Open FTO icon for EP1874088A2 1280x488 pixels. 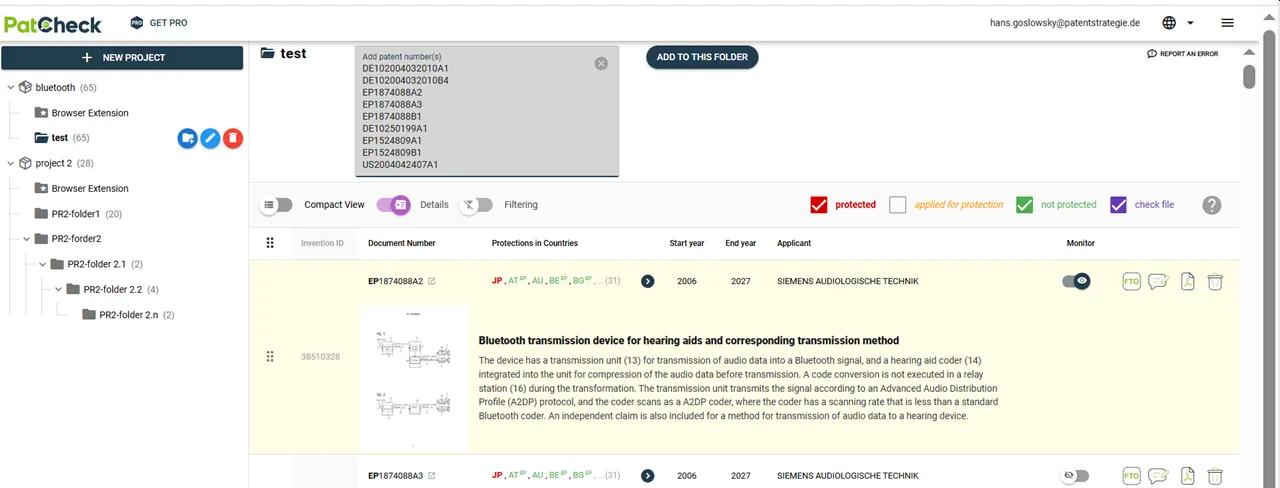1132,282
